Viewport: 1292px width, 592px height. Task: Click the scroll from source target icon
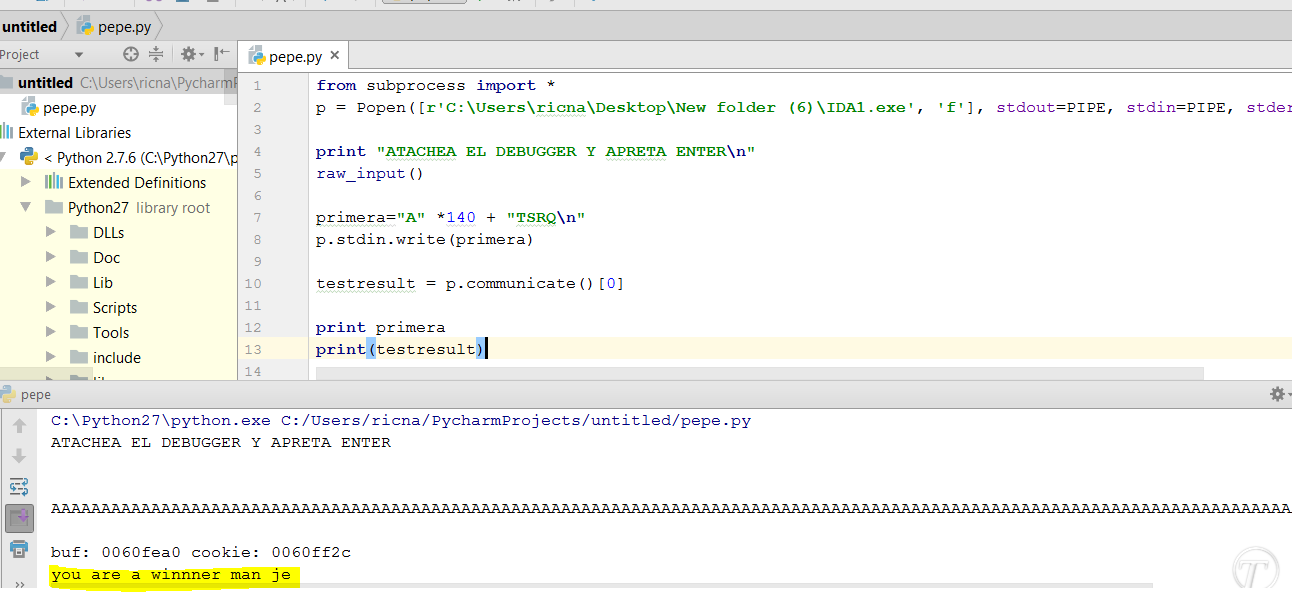(131, 54)
